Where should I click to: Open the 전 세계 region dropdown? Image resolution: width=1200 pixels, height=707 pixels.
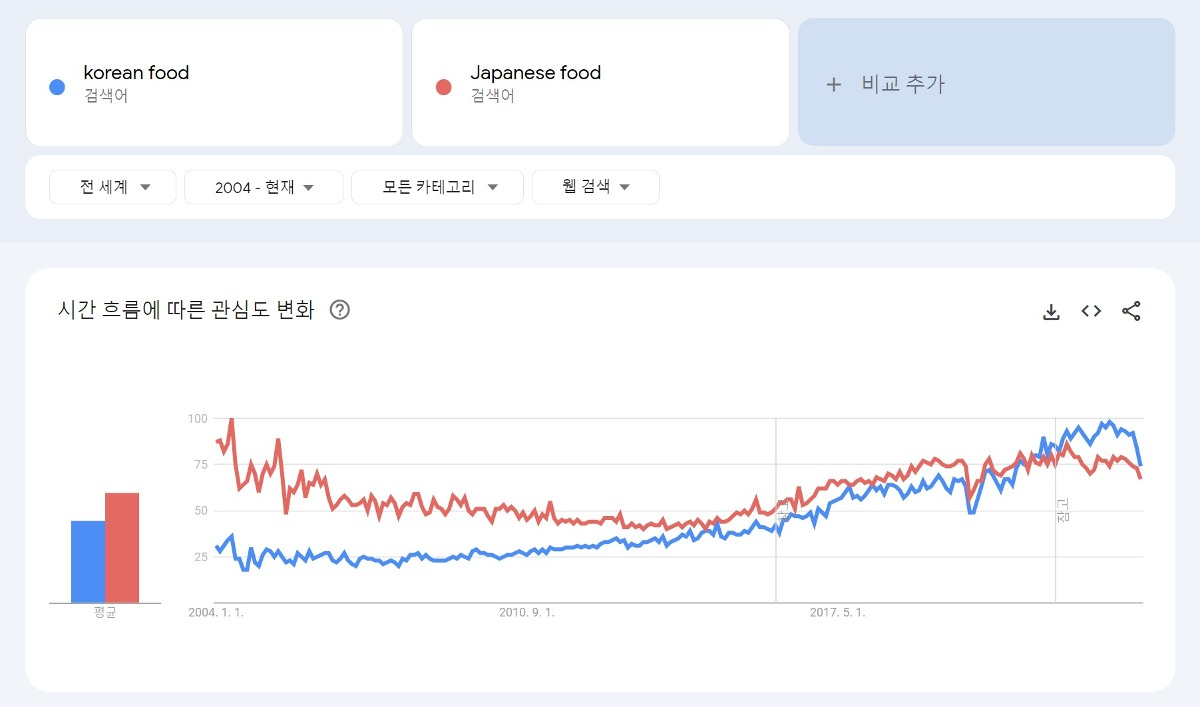coord(113,187)
